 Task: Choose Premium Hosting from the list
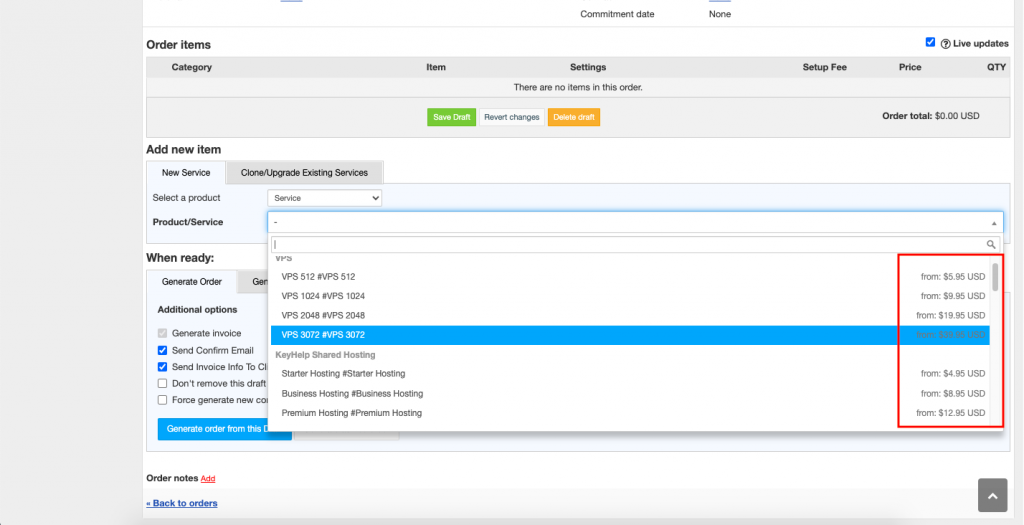pos(630,413)
